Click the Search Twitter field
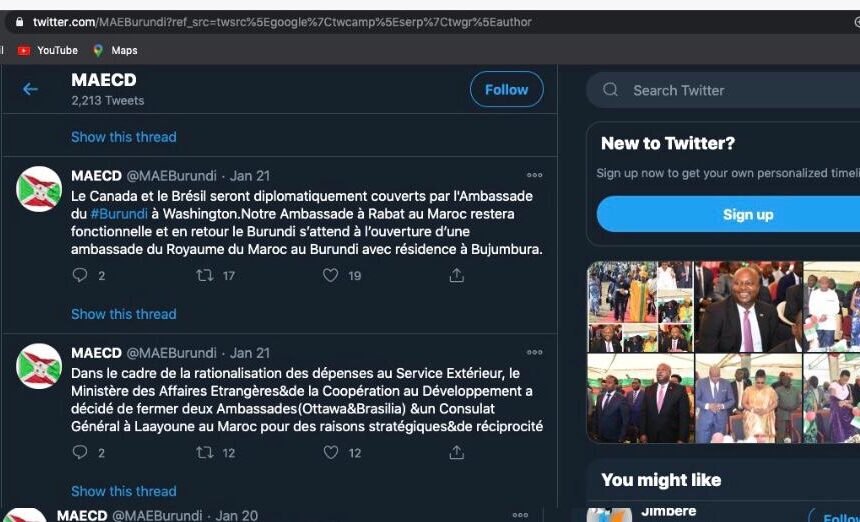Screen dimensions: 860x522 [740, 90]
